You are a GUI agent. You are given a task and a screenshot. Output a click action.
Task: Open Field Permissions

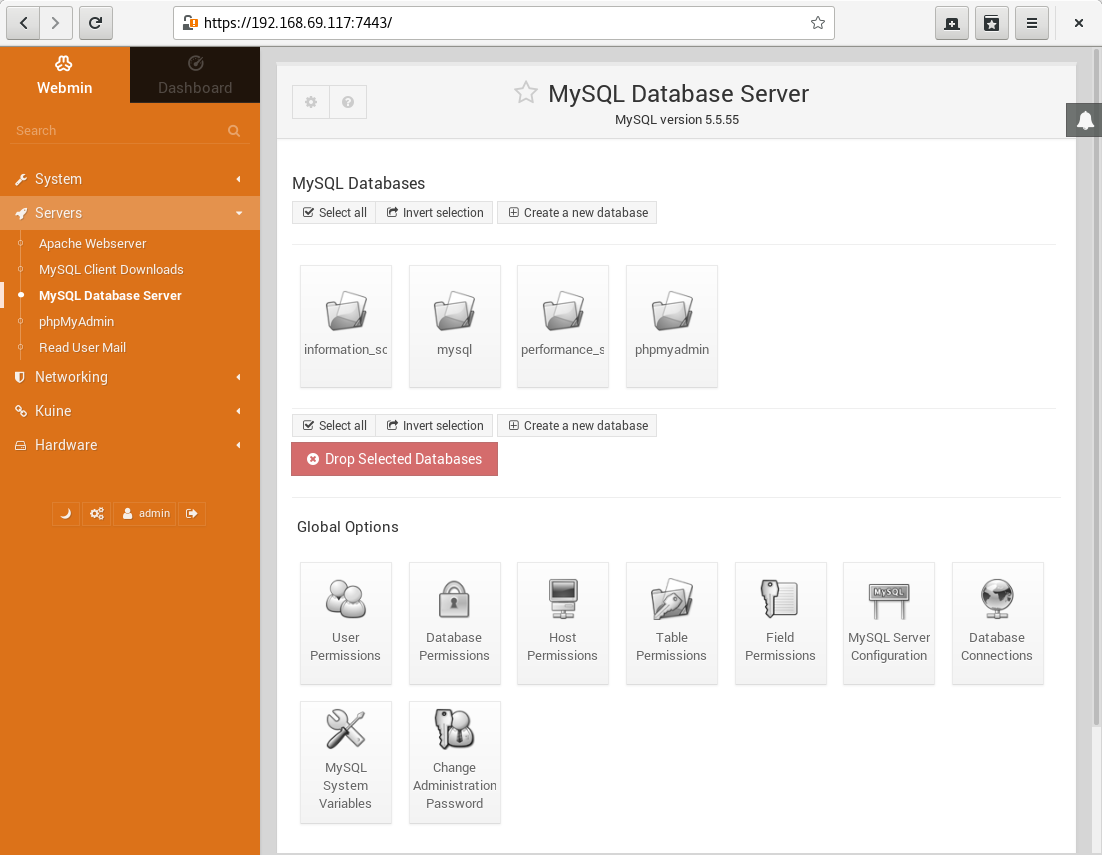(781, 623)
